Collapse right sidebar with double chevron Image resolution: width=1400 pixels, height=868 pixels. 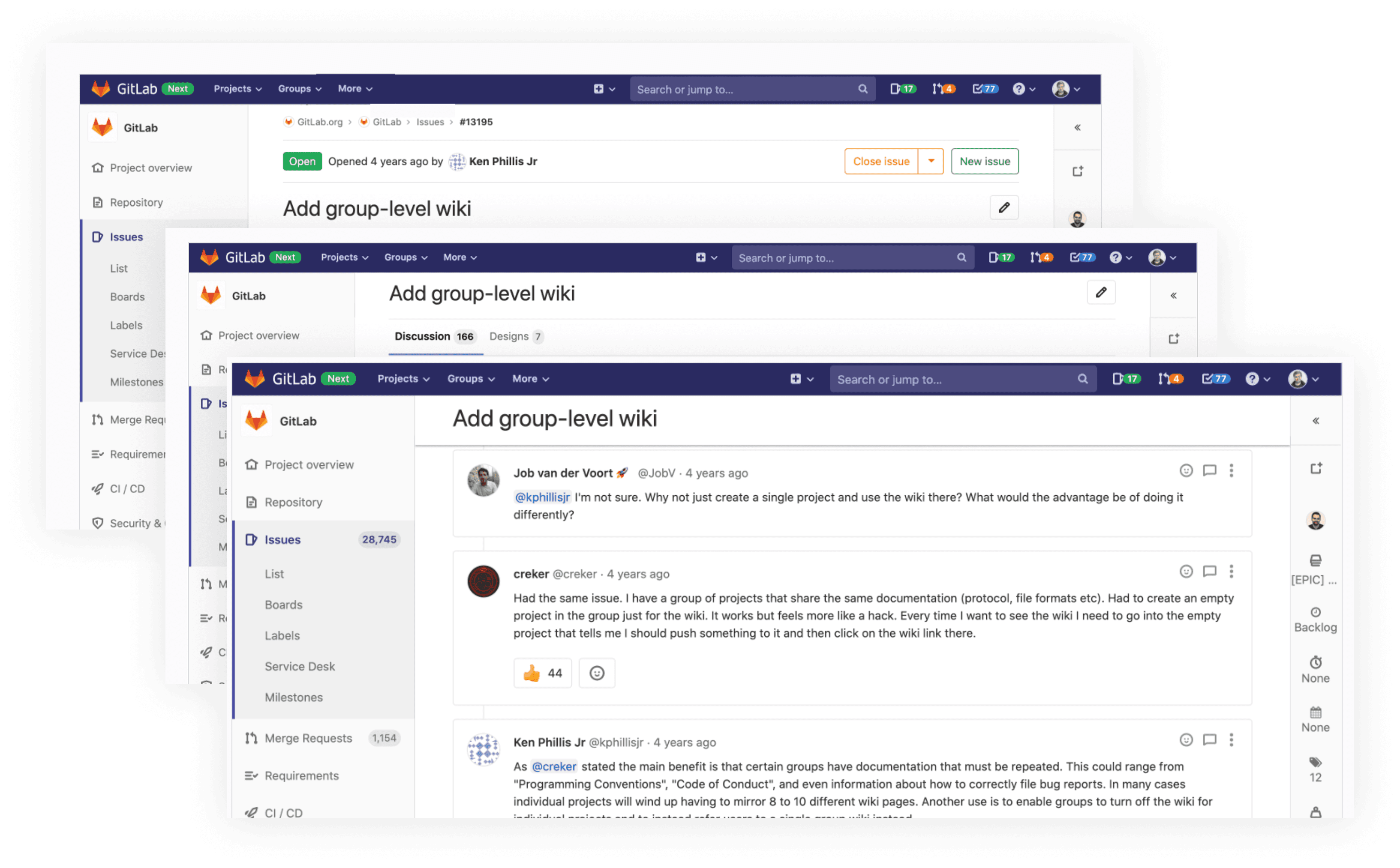[1316, 421]
